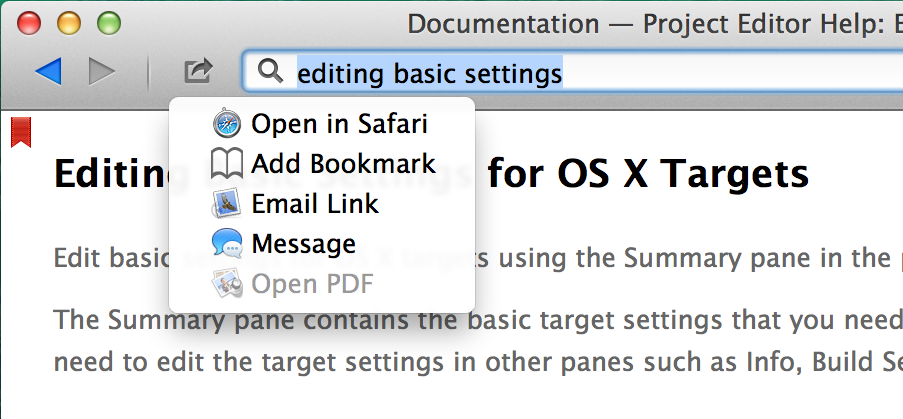Click the magnifying glass search icon
Image resolution: width=903 pixels, height=419 pixels.
click(x=271, y=71)
